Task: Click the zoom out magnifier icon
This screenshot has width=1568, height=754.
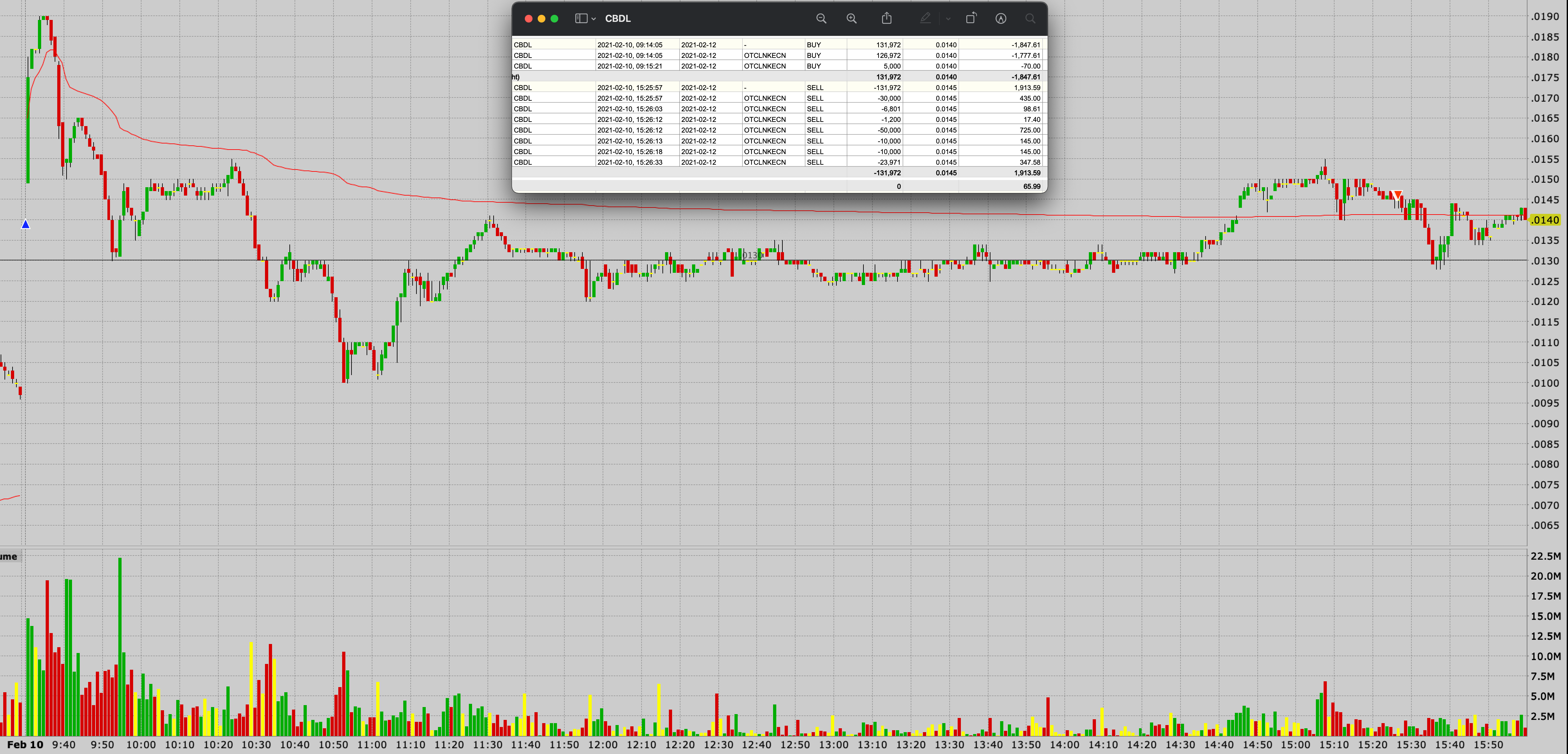Action: pyautogui.click(x=821, y=18)
